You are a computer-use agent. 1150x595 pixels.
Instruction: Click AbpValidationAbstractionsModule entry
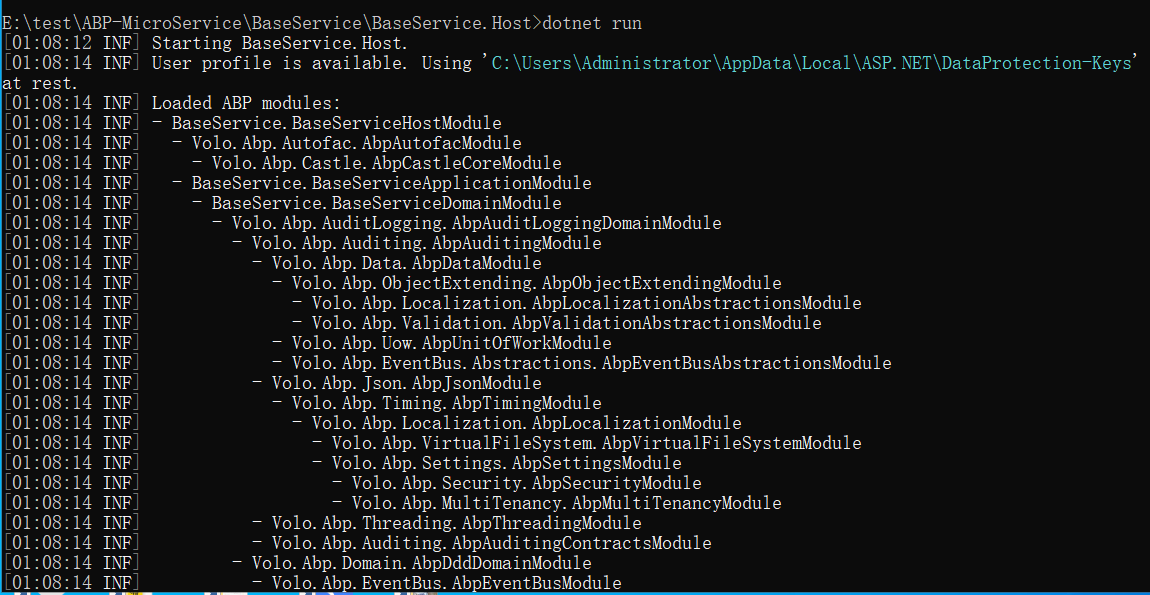pyautogui.click(x=567, y=323)
